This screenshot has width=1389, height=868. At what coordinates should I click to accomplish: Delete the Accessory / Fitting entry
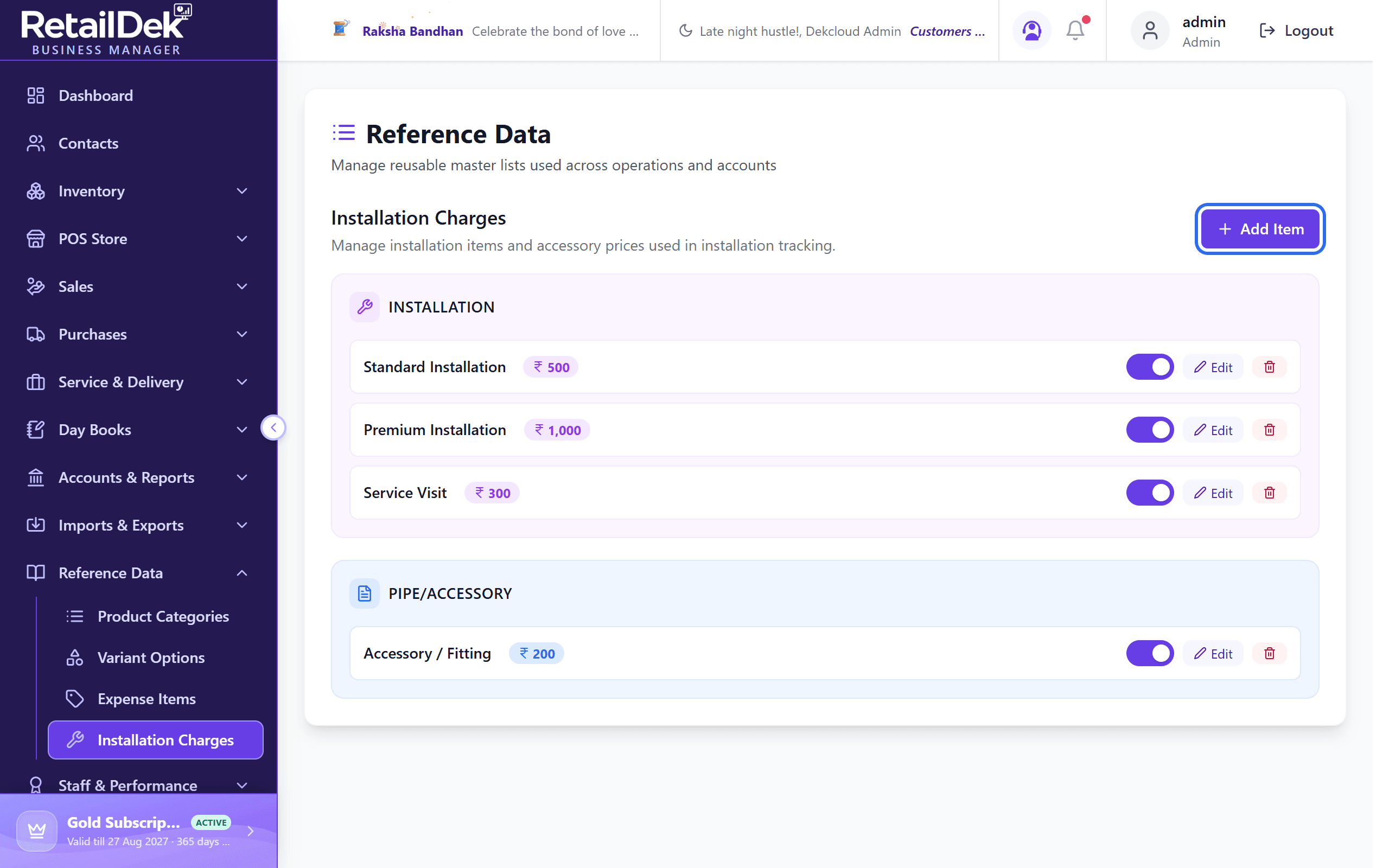[1269, 653]
